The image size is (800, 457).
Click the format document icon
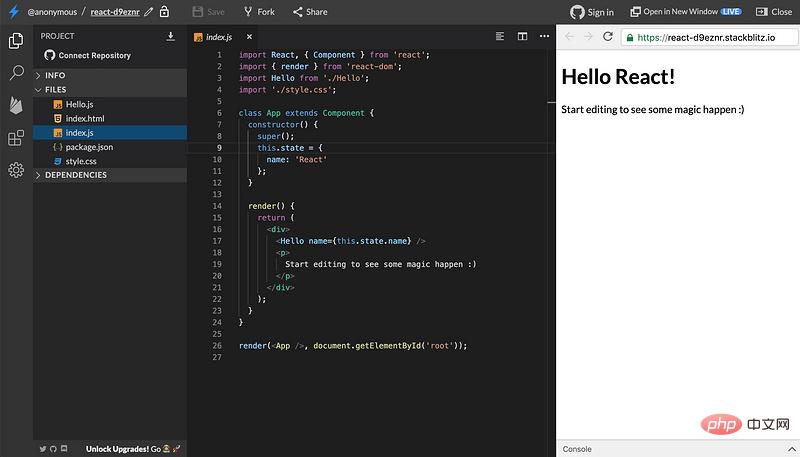(500, 36)
